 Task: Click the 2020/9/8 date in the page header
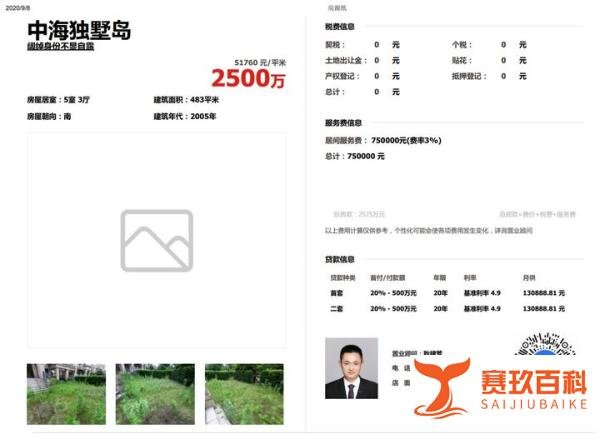click(18, 8)
